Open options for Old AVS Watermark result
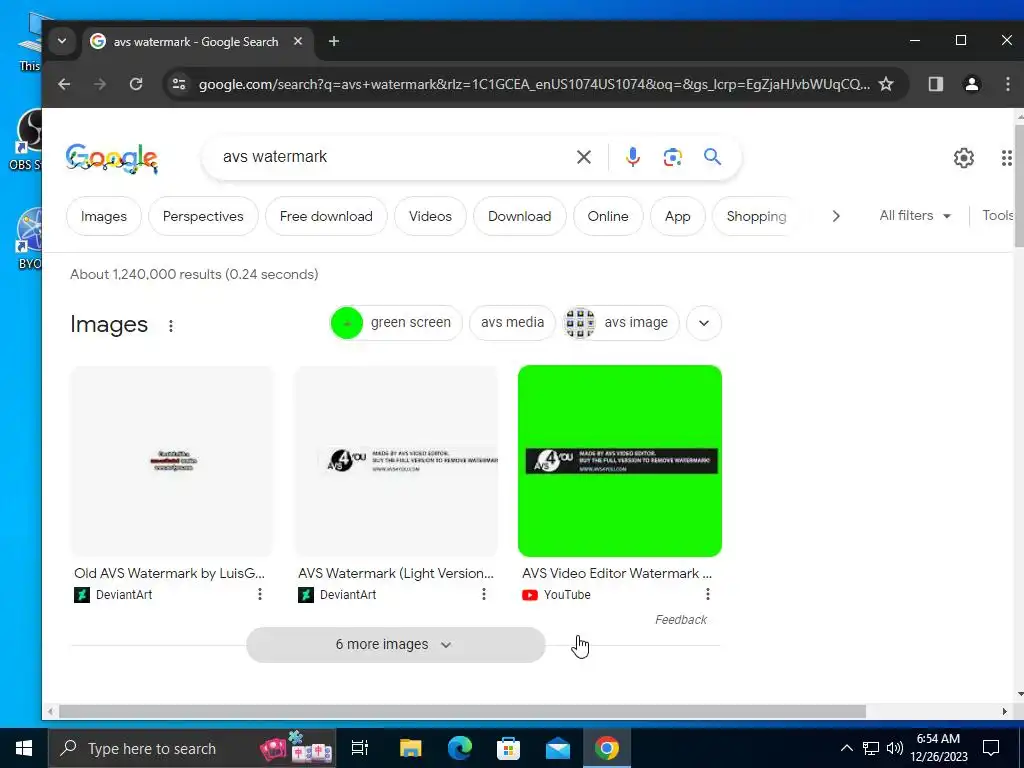 point(259,594)
